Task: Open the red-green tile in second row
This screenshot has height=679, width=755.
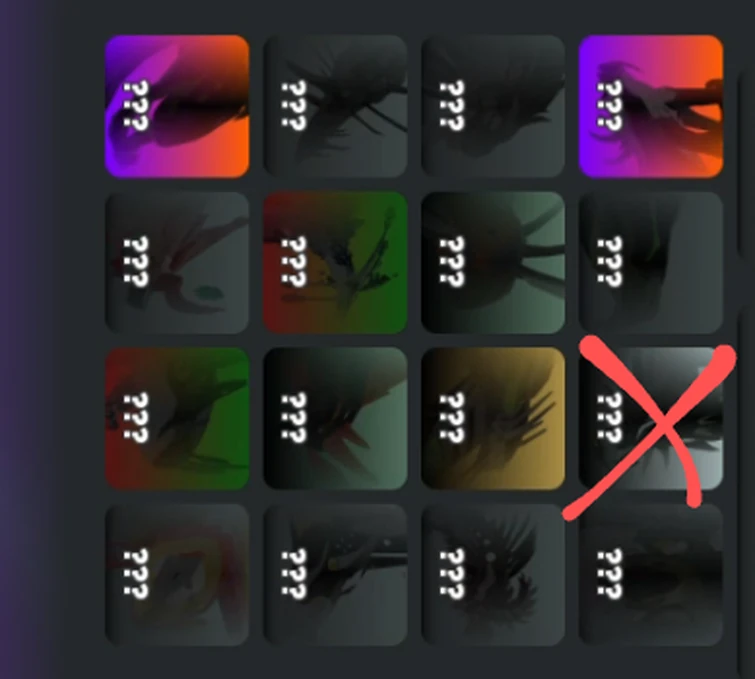Action: tap(335, 262)
